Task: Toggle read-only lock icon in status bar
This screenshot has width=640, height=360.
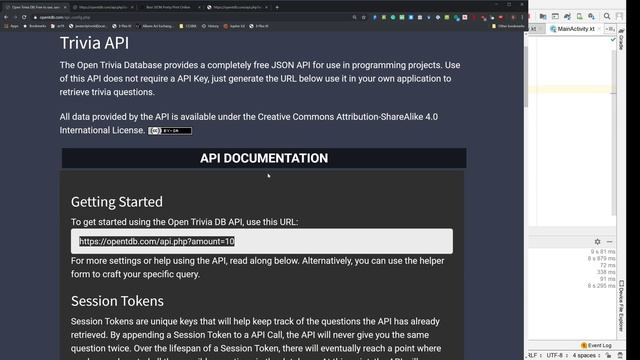Action: (x=608, y=356)
